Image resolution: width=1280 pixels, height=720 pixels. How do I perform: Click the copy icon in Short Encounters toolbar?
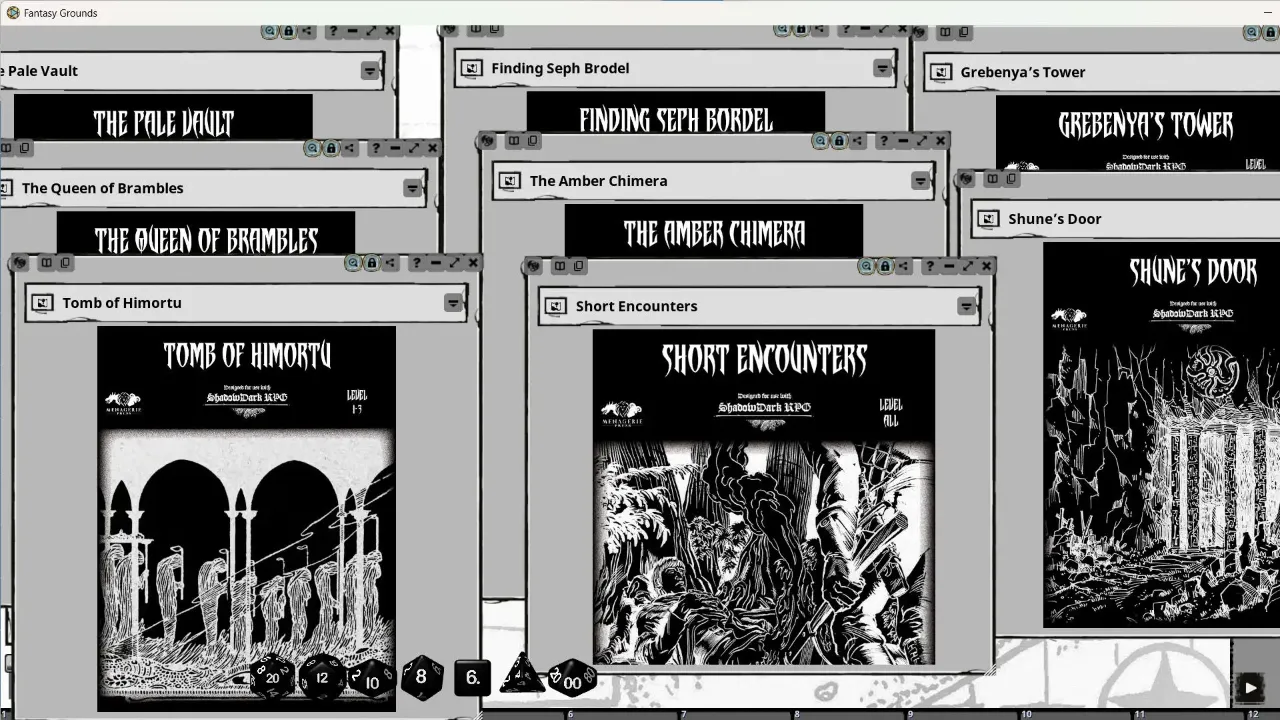[578, 266]
